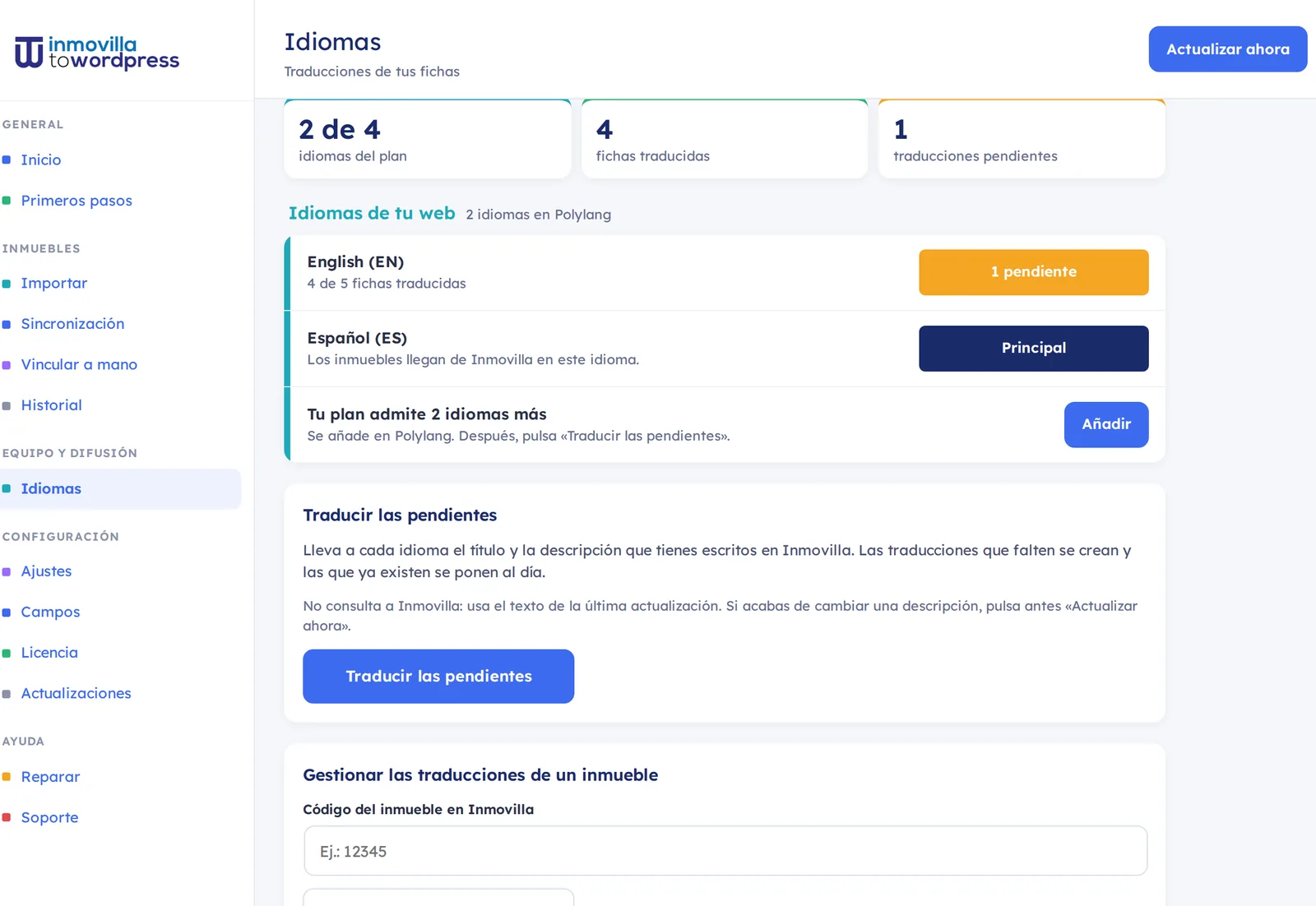Click the Español (ES) language row title
This screenshot has height=906, width=1316.
[357, 338]
